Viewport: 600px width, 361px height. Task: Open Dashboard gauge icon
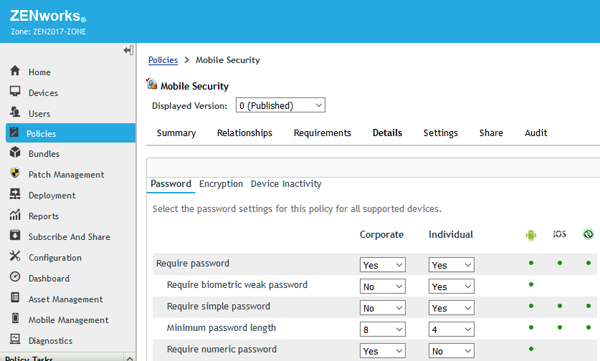pos(15,277)
